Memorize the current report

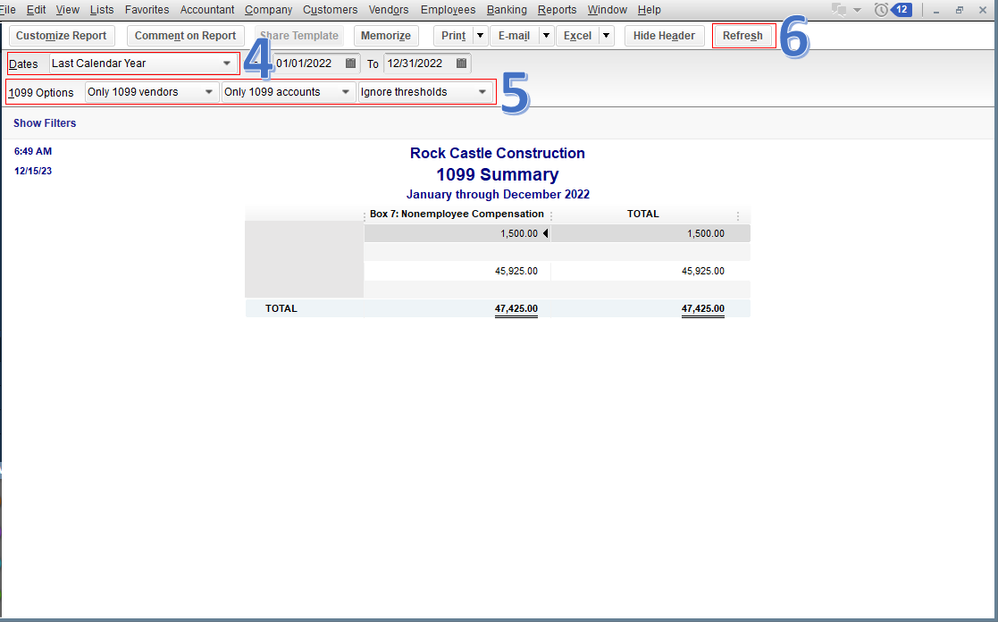pyautogui.click(x=386, y=36)
